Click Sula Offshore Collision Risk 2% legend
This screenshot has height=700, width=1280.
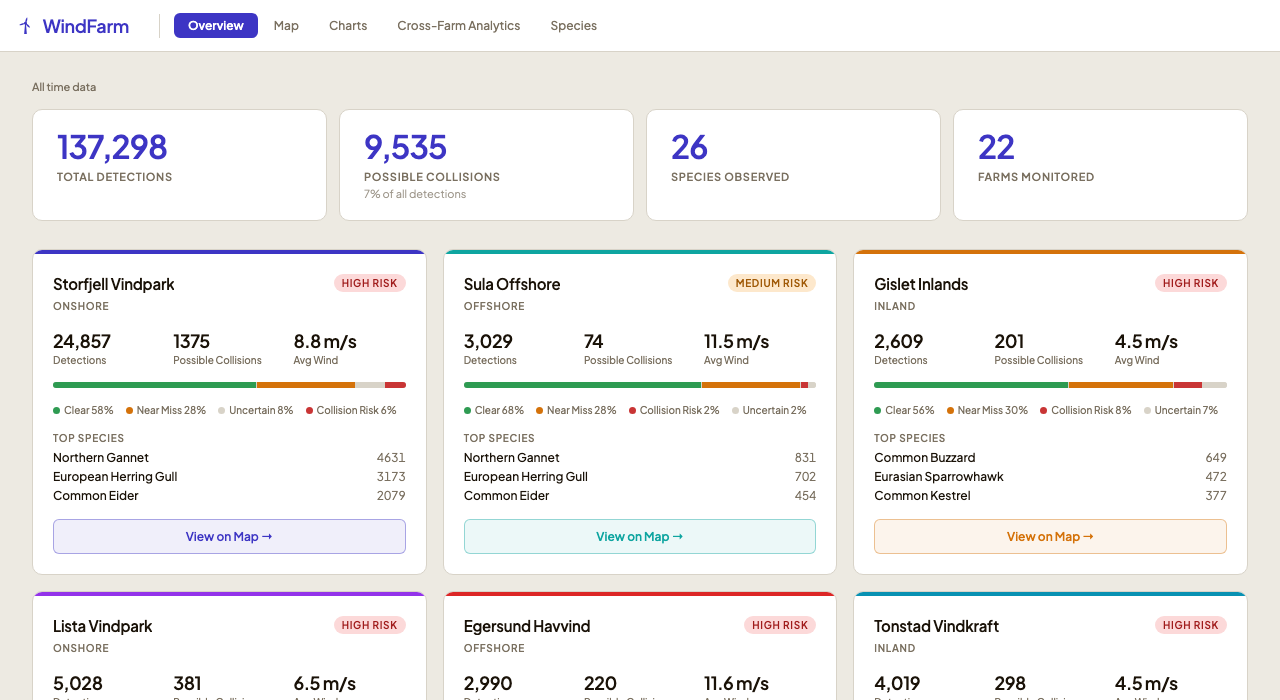tap(674, 410)
